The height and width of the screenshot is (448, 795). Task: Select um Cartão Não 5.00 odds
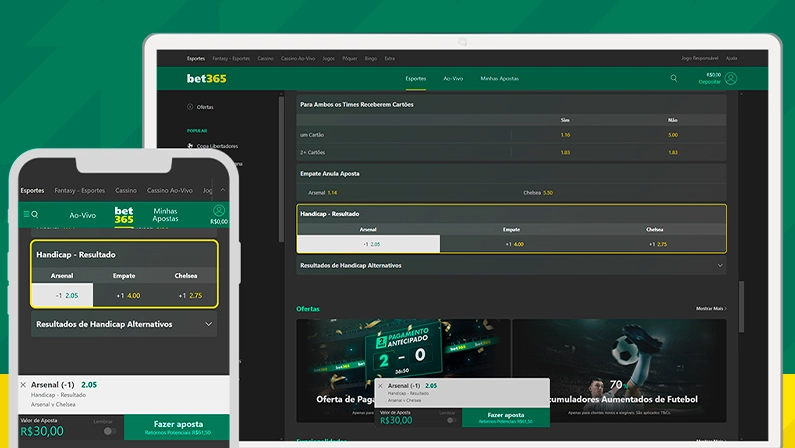pyautogui.click(x=672, y=135)
